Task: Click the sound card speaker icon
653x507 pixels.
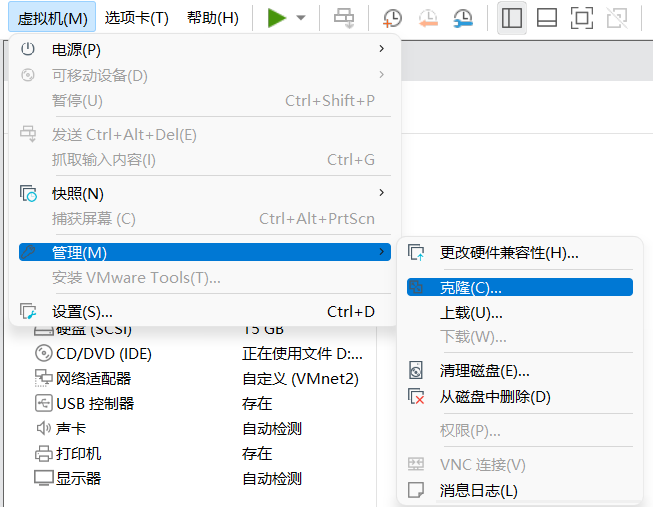Action: coord(43,428)
